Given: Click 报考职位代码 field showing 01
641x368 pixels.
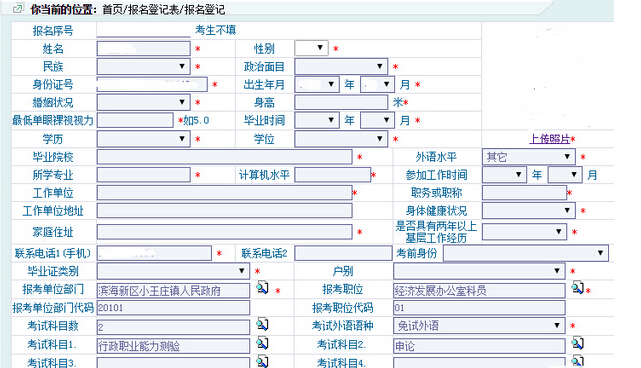Looking at the screenshot, I should tap(479, 308).
